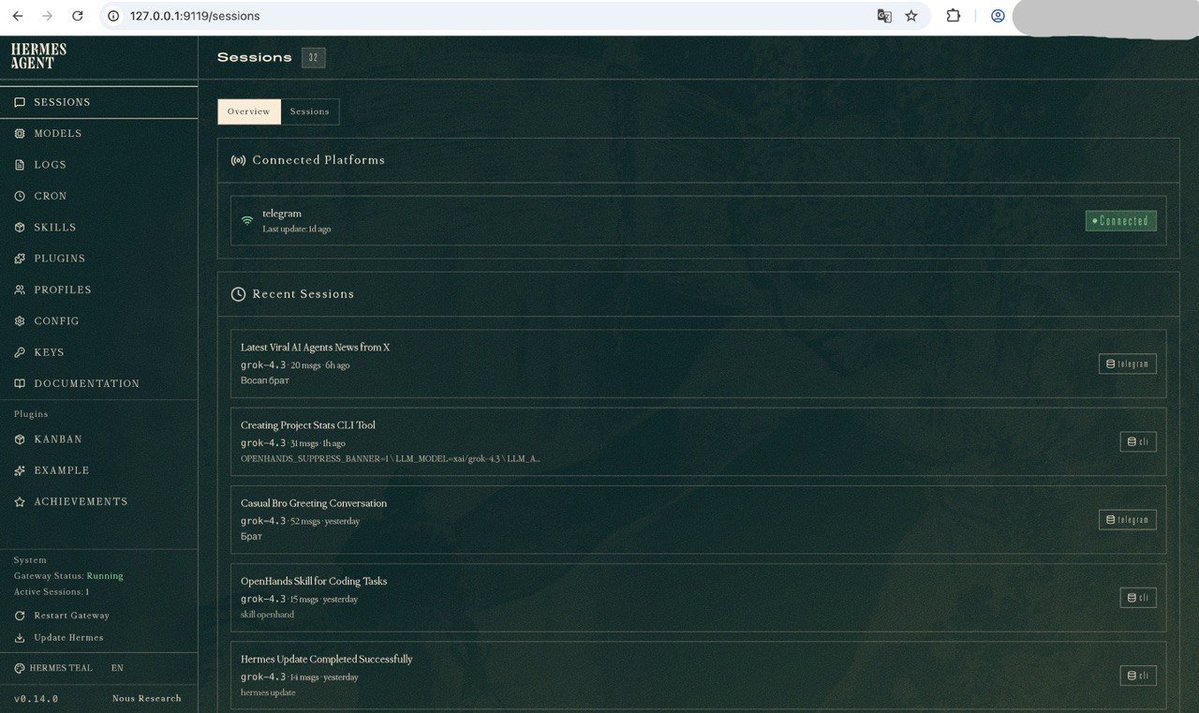Viewport: 1199px width, 713px height.
Task: Click the Logs document icon
Action: pos(20,165)
